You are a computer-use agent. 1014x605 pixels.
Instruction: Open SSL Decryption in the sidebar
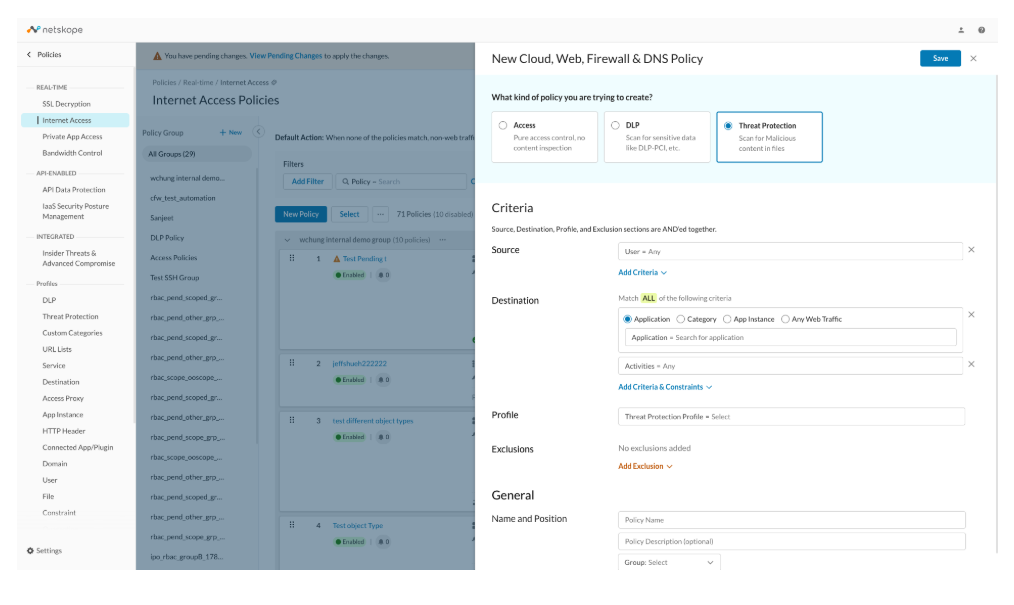click(x=67, y=103)
